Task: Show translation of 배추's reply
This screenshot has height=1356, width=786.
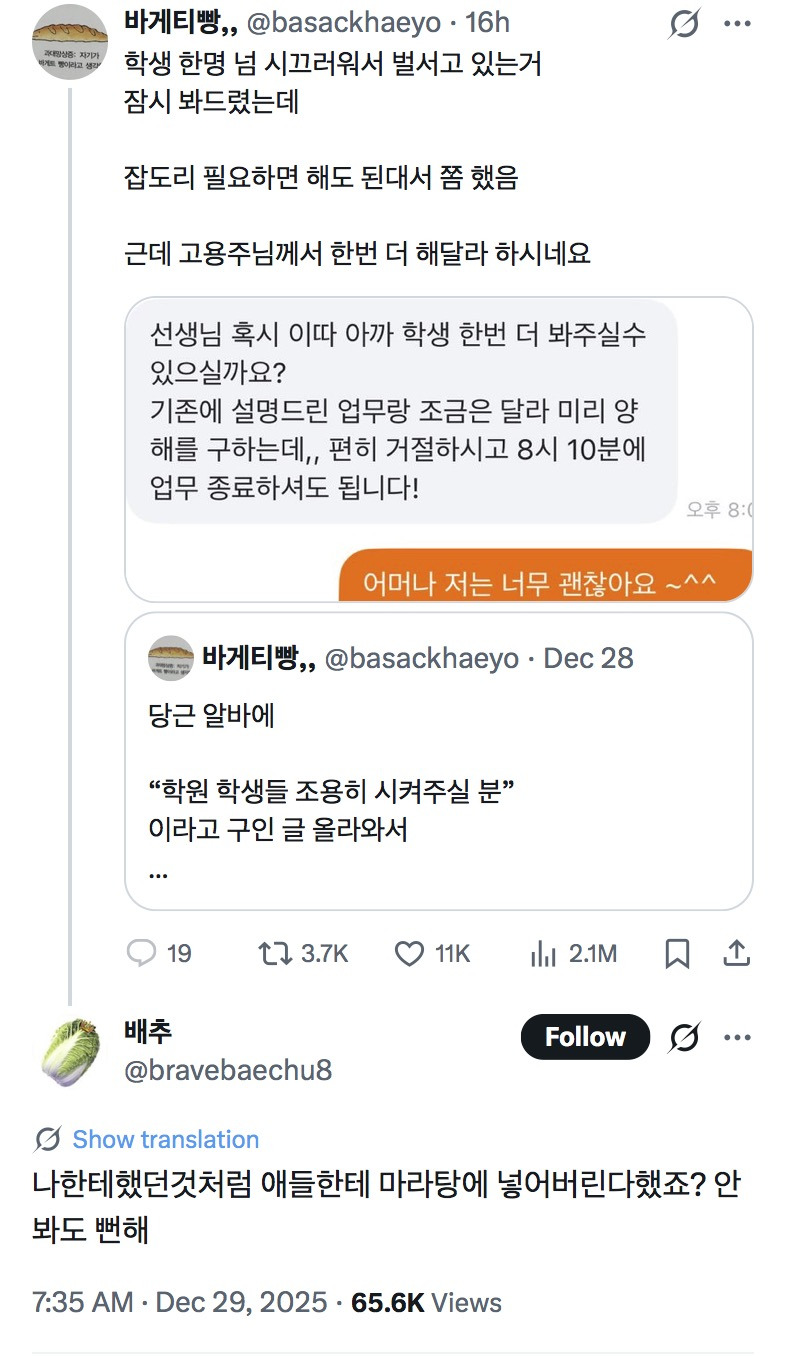Action: click(163, 1139)
